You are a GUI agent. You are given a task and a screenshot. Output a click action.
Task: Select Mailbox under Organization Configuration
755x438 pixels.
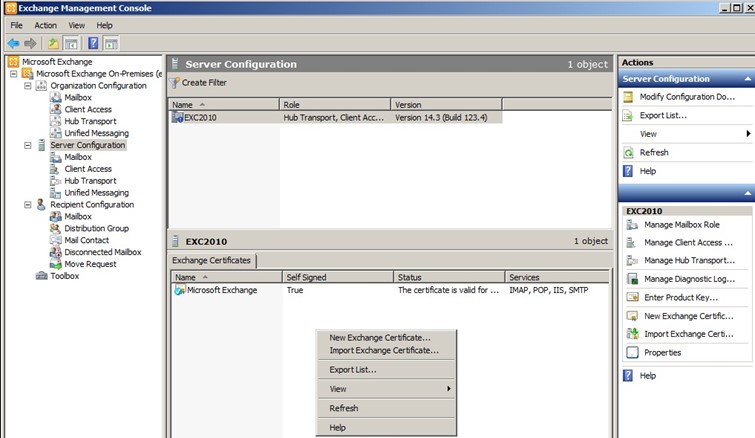78,97
